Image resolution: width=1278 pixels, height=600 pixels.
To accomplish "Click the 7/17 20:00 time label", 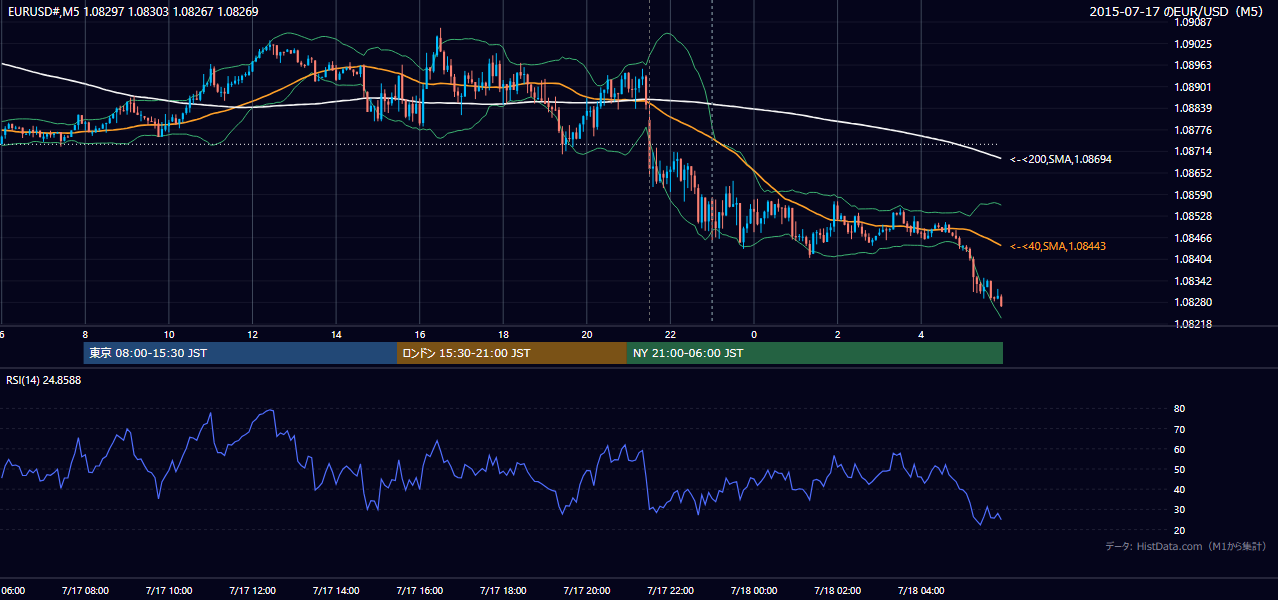I will (587, 591).
